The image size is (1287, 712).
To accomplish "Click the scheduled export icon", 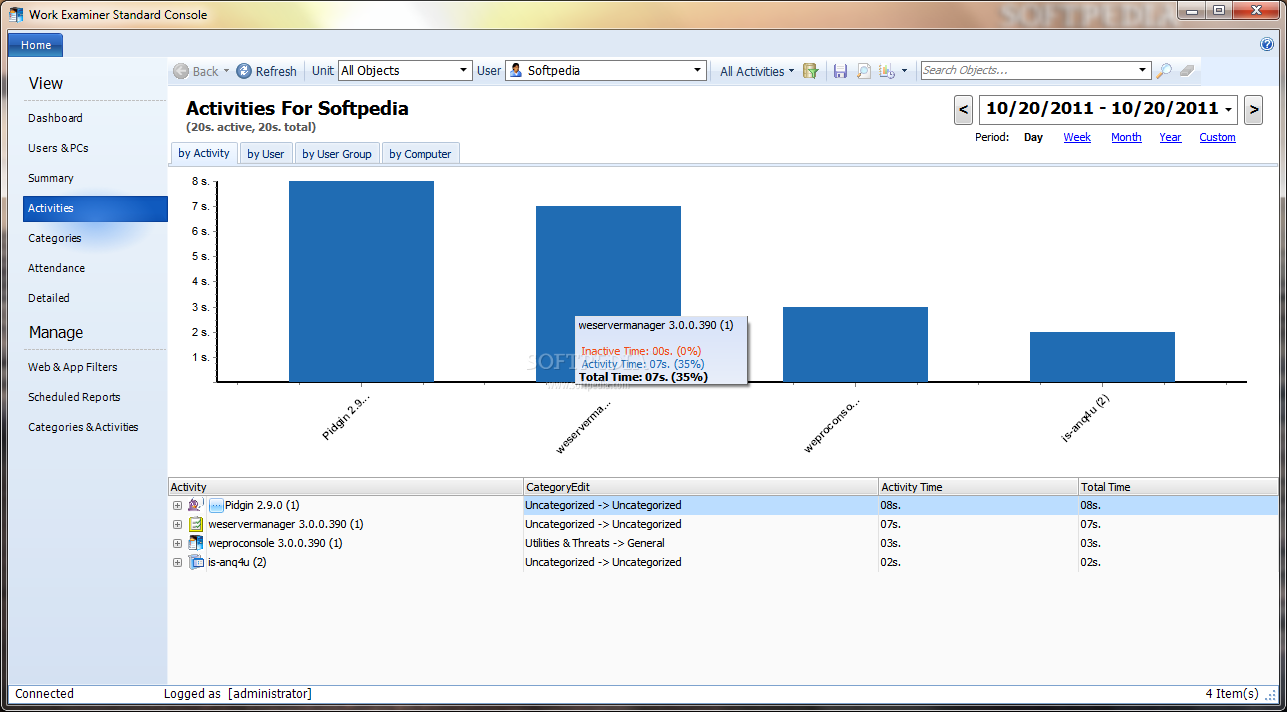I will 888,71.
